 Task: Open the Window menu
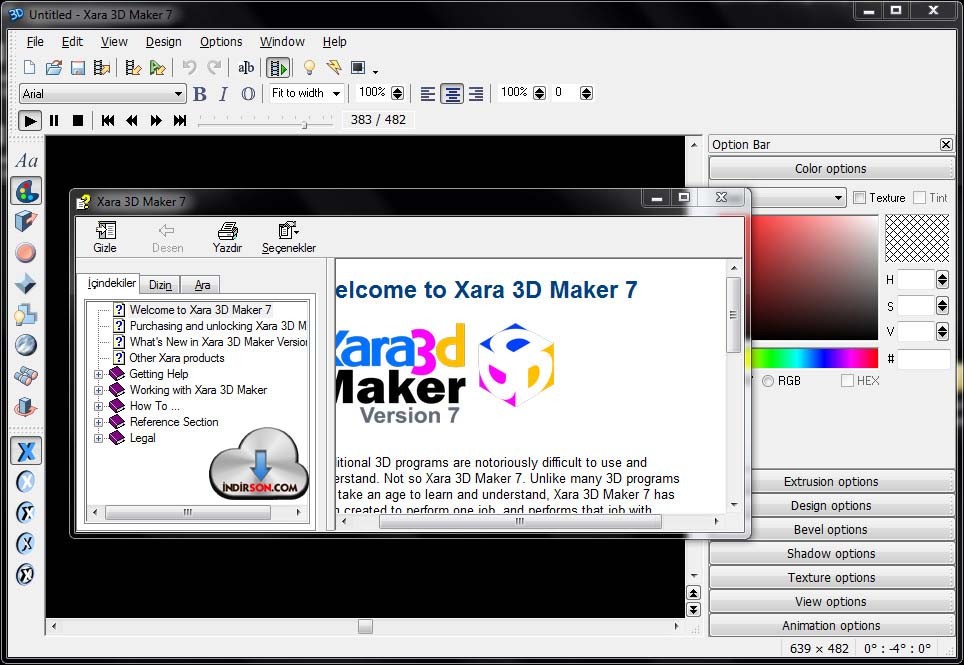(282, 42)
